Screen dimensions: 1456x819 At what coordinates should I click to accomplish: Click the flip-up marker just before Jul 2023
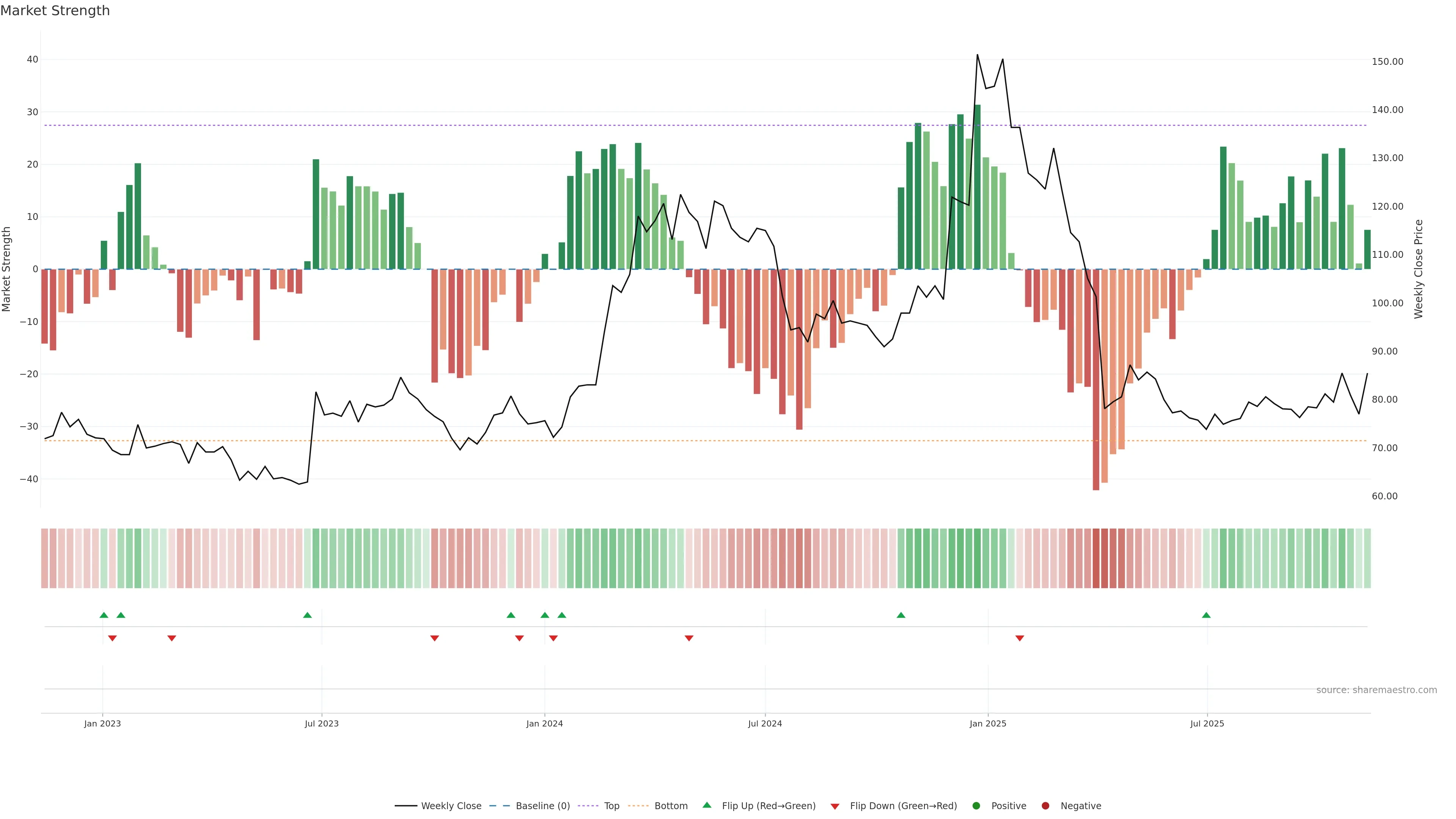(x=308, y=615)
